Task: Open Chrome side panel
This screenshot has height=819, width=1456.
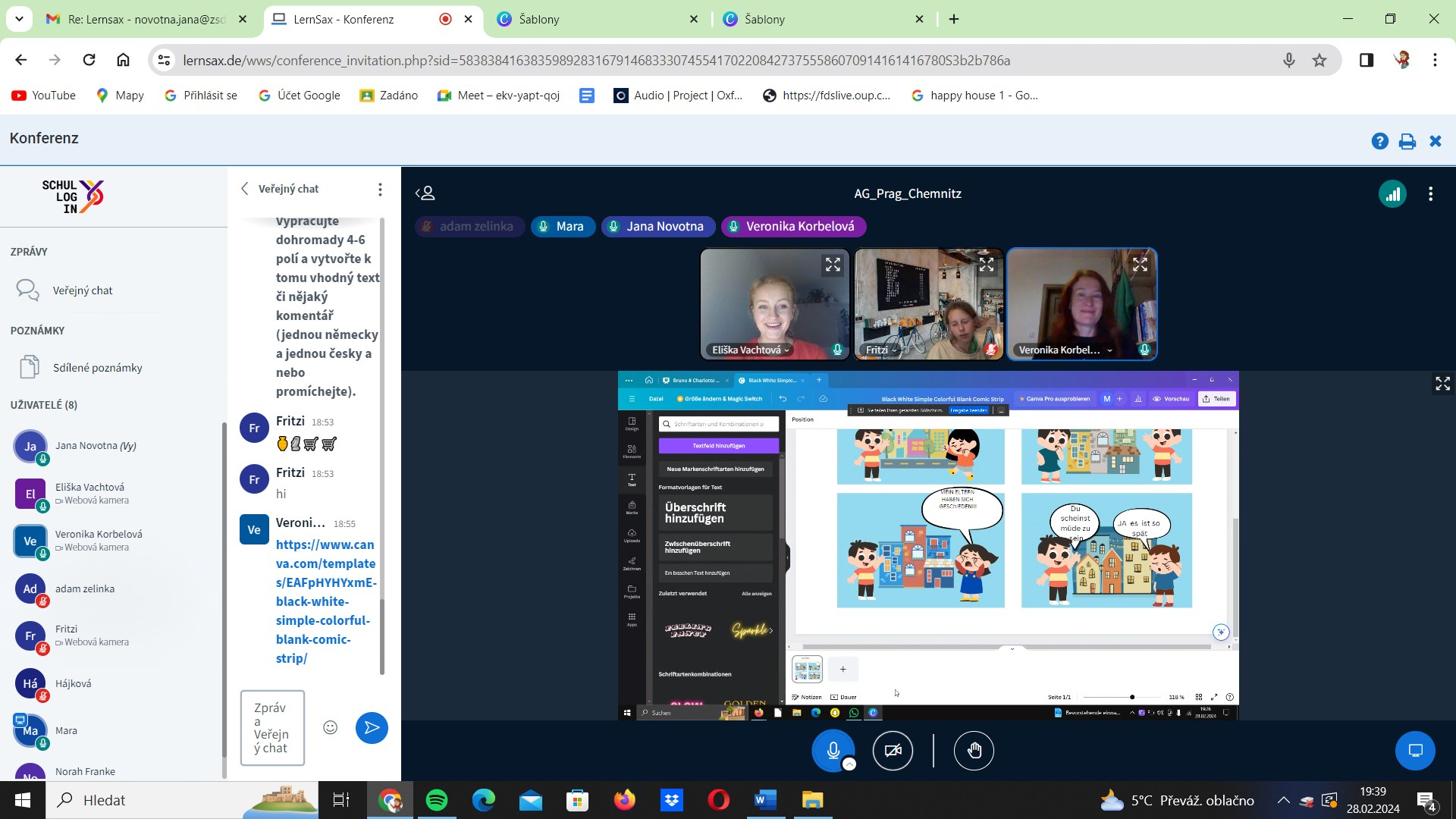Action: (1367, 60)
